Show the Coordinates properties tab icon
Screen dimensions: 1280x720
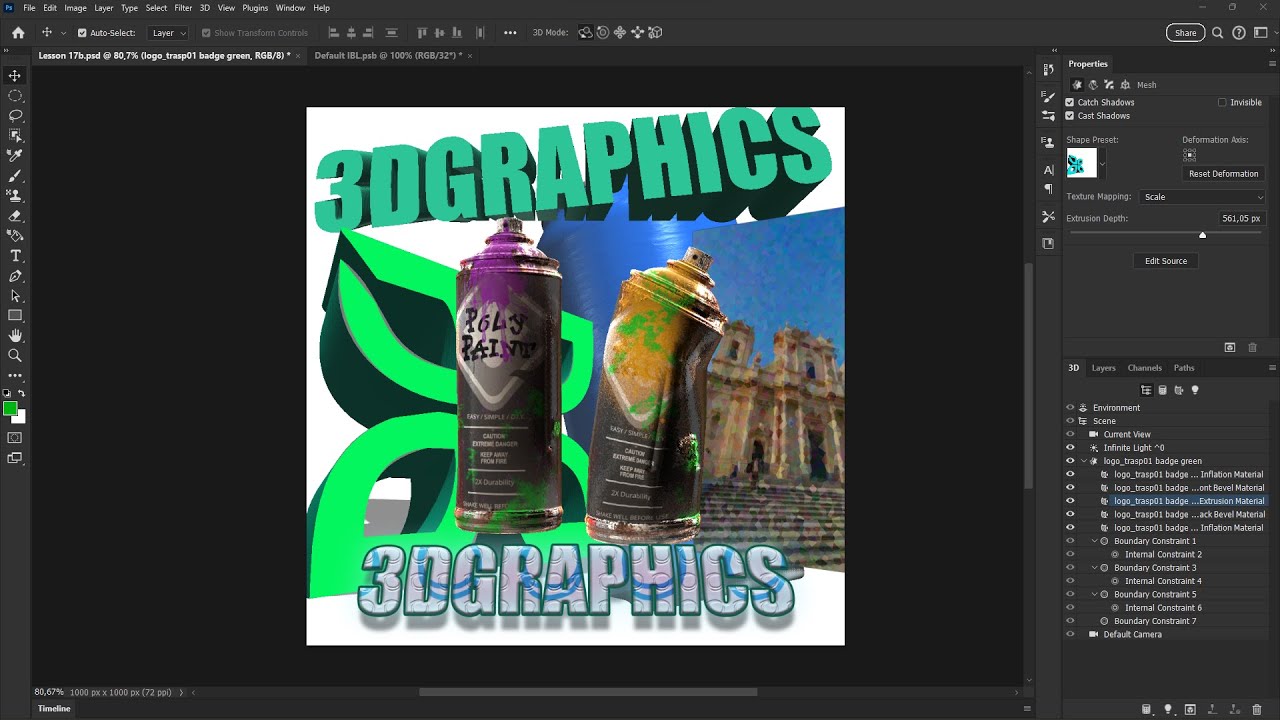[x=1125, y=85]
